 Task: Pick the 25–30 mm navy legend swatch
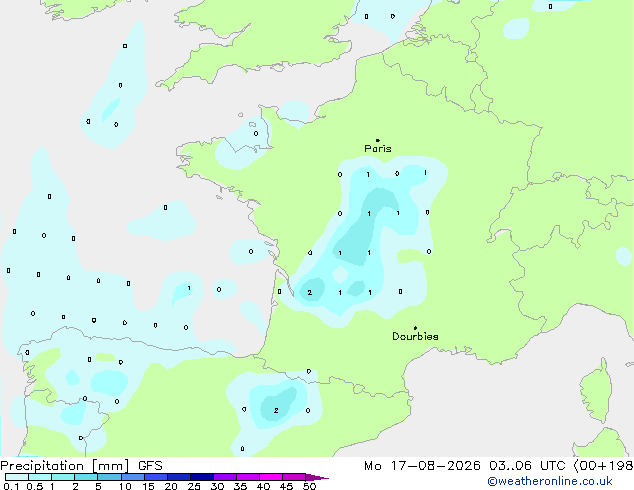click(202, 477)
